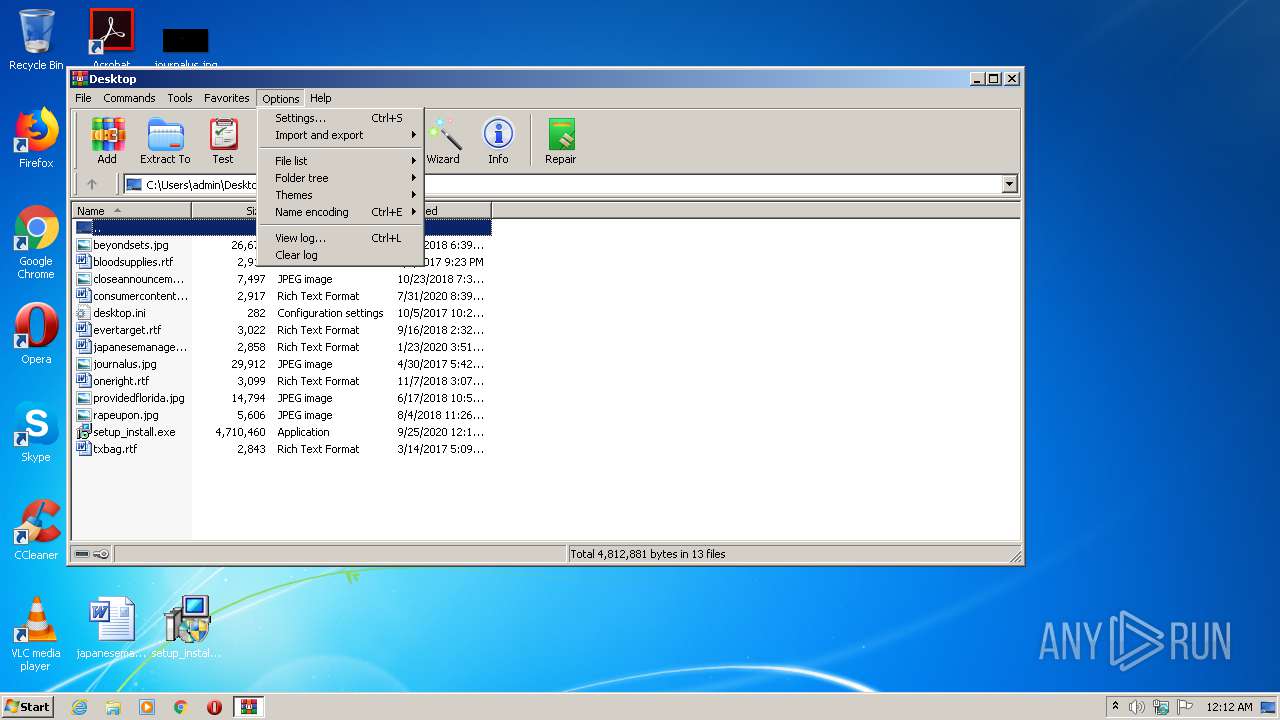Select japanesema... Word document on desktop
The image size is (1280, 720).
(111, 628)
